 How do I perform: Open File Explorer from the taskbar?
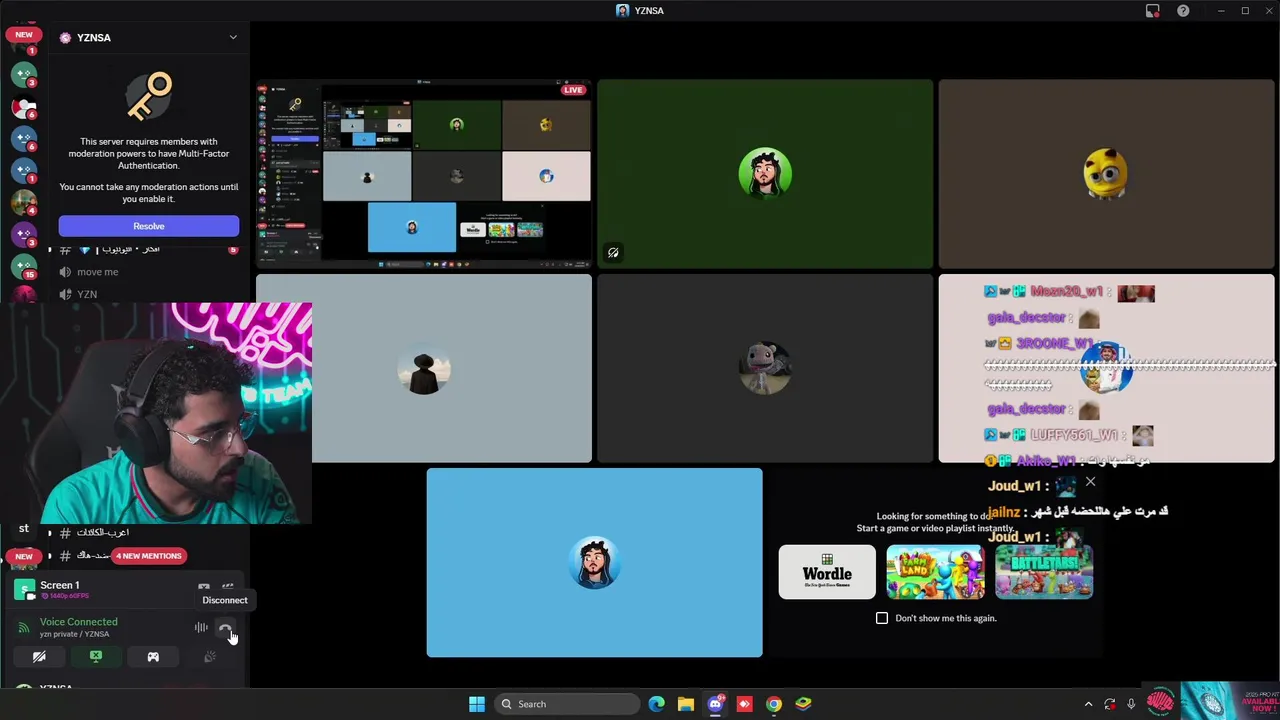(686, 704)
